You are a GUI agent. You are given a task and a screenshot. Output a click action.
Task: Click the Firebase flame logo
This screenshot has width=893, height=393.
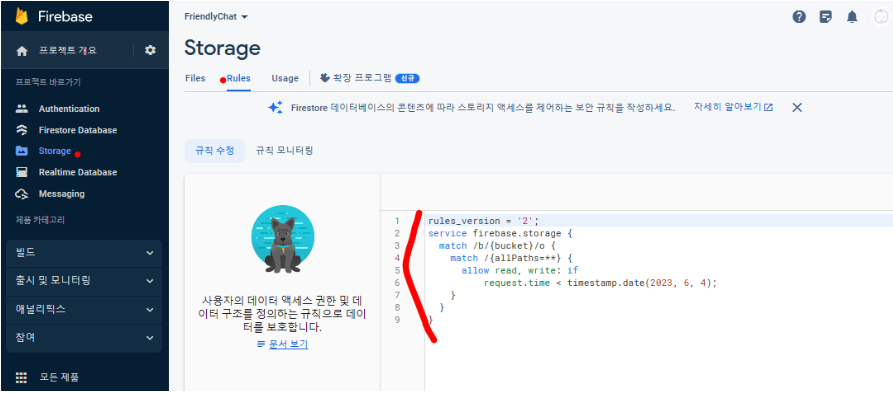pos(22,17)
